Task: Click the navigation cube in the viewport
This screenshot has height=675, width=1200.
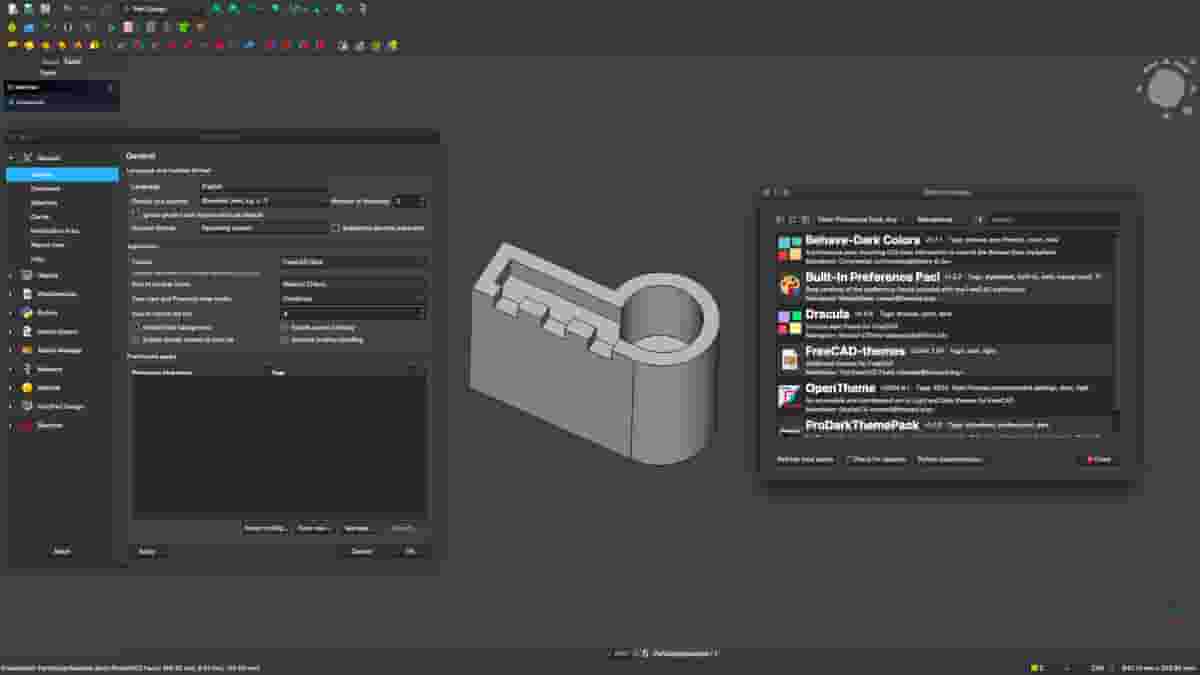Action: (x=1165, y=90)
